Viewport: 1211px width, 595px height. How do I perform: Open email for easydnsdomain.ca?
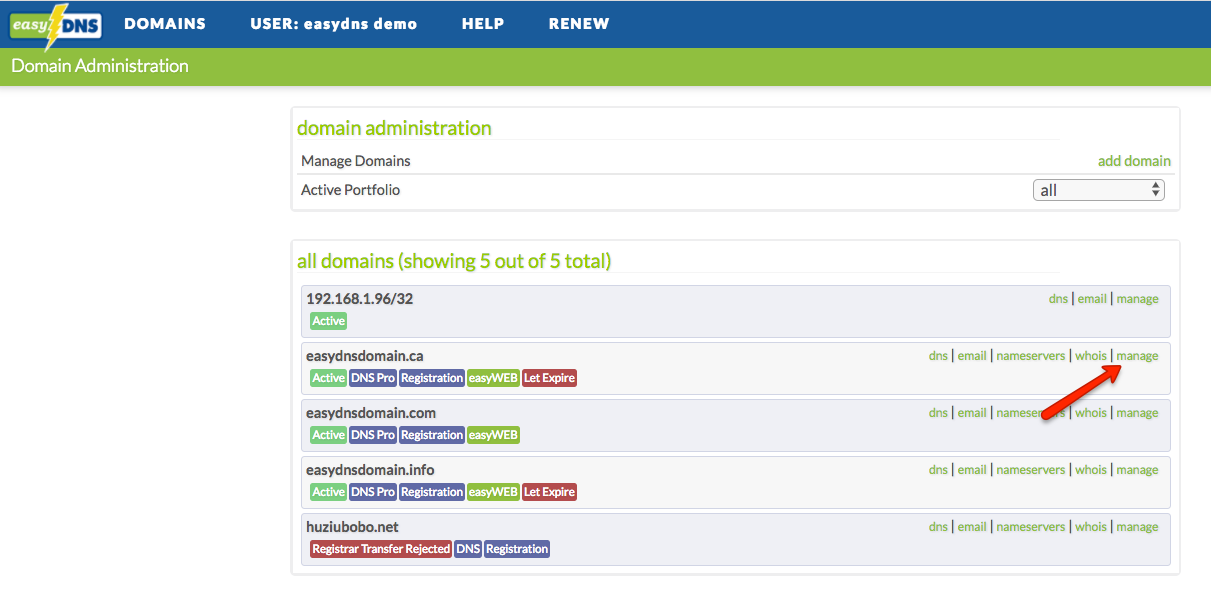(x=972, y=356)
